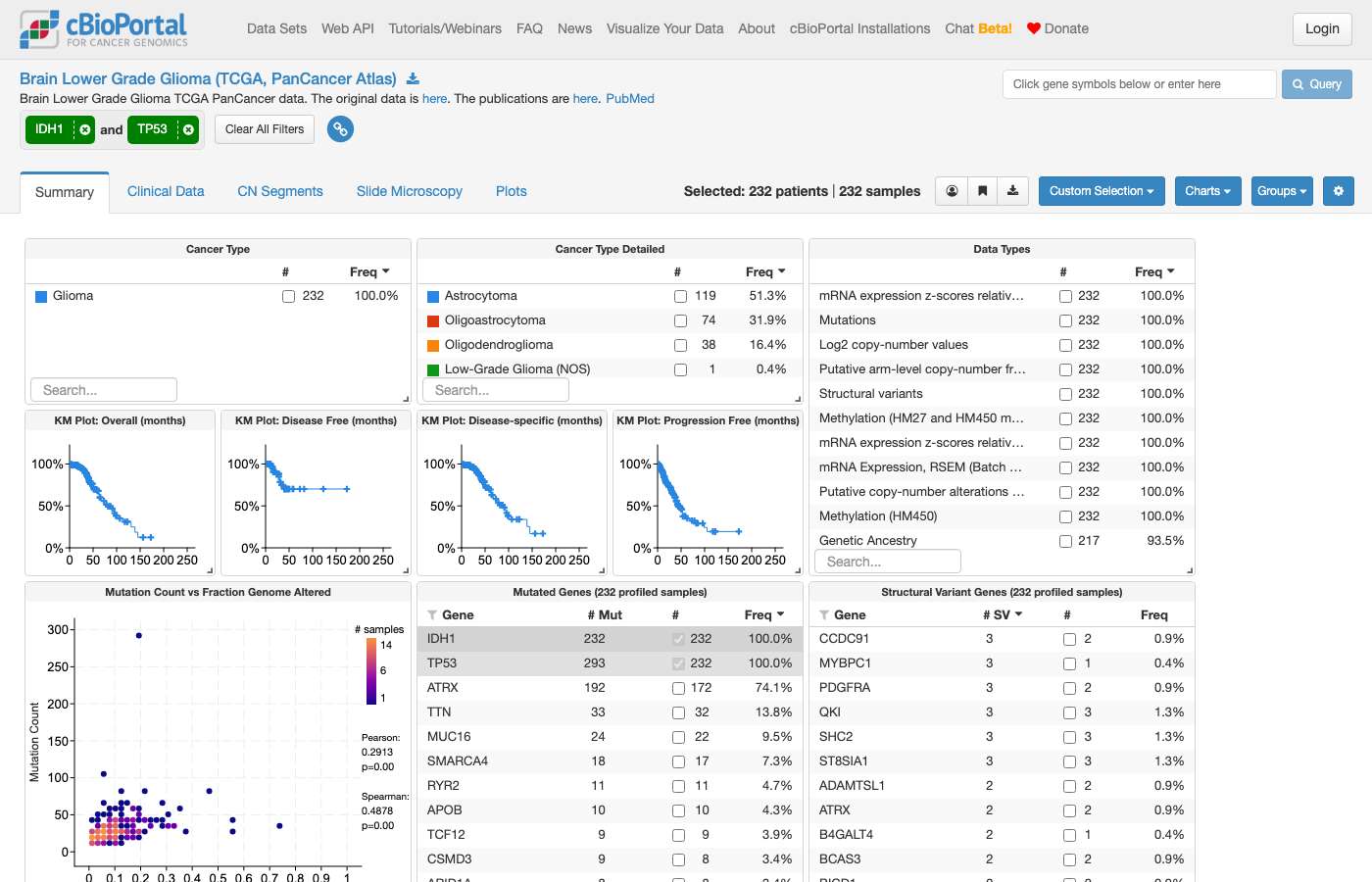Viewport: 1372px width, 882px height.
Task: Click the blue Astrocytoma color swatch
Action: pyautogui.click(x=433, y=296)
